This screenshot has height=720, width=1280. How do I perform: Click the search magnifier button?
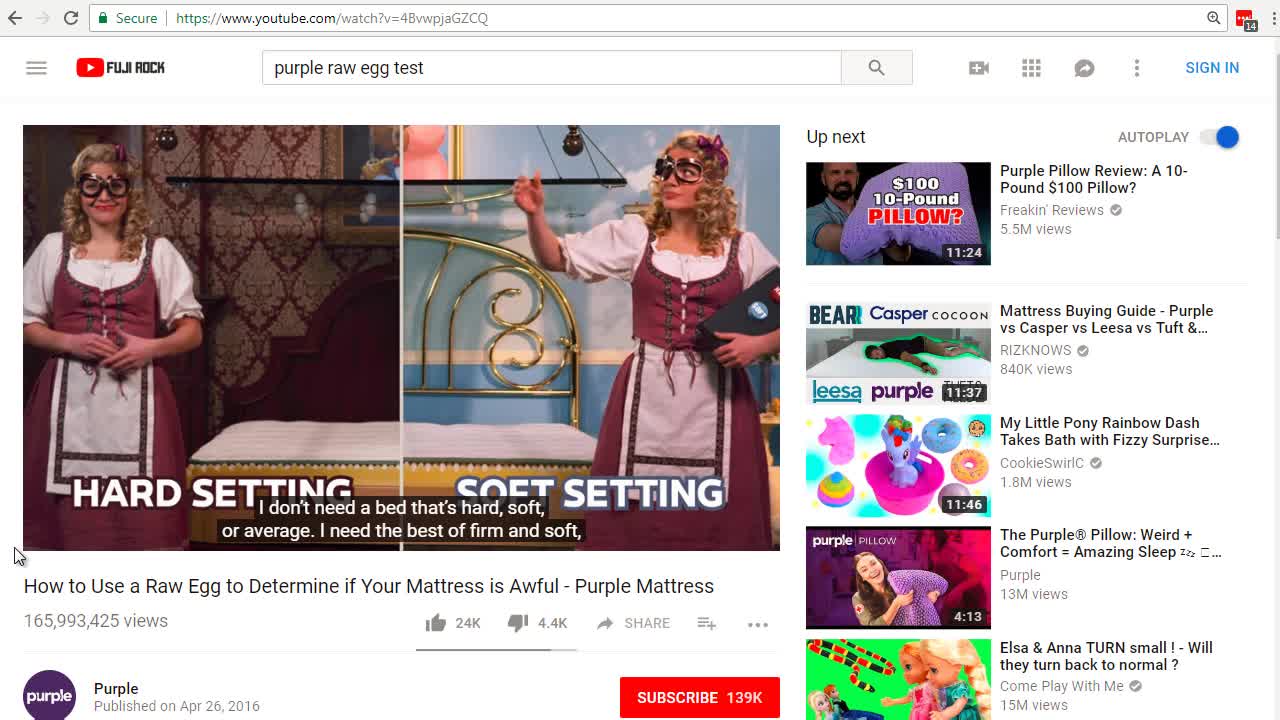pos(877,68)
